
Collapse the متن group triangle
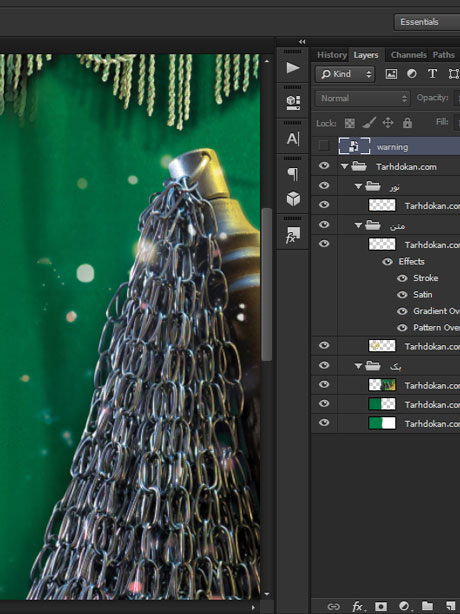pyautogui.click(x=358, y=225)
